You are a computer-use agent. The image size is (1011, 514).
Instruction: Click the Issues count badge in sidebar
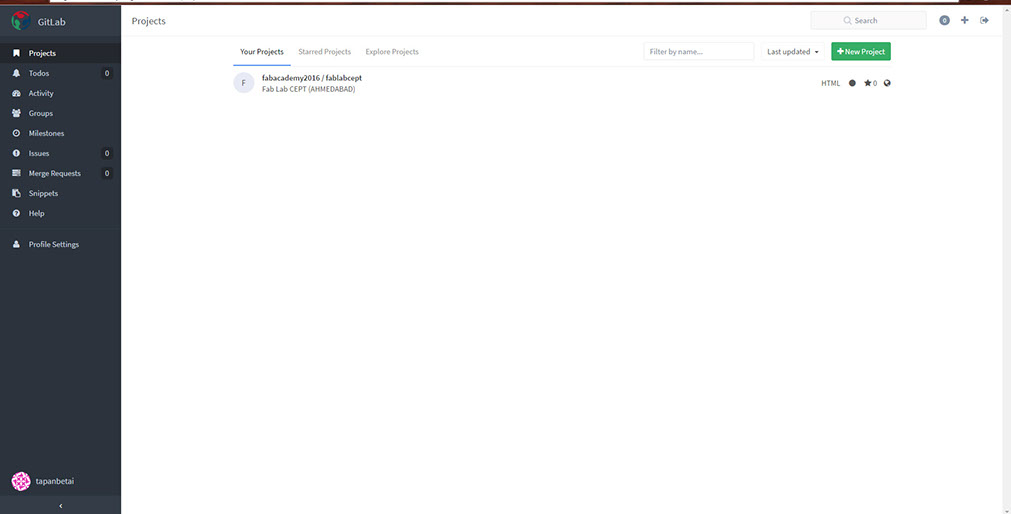tap(107, 153)
